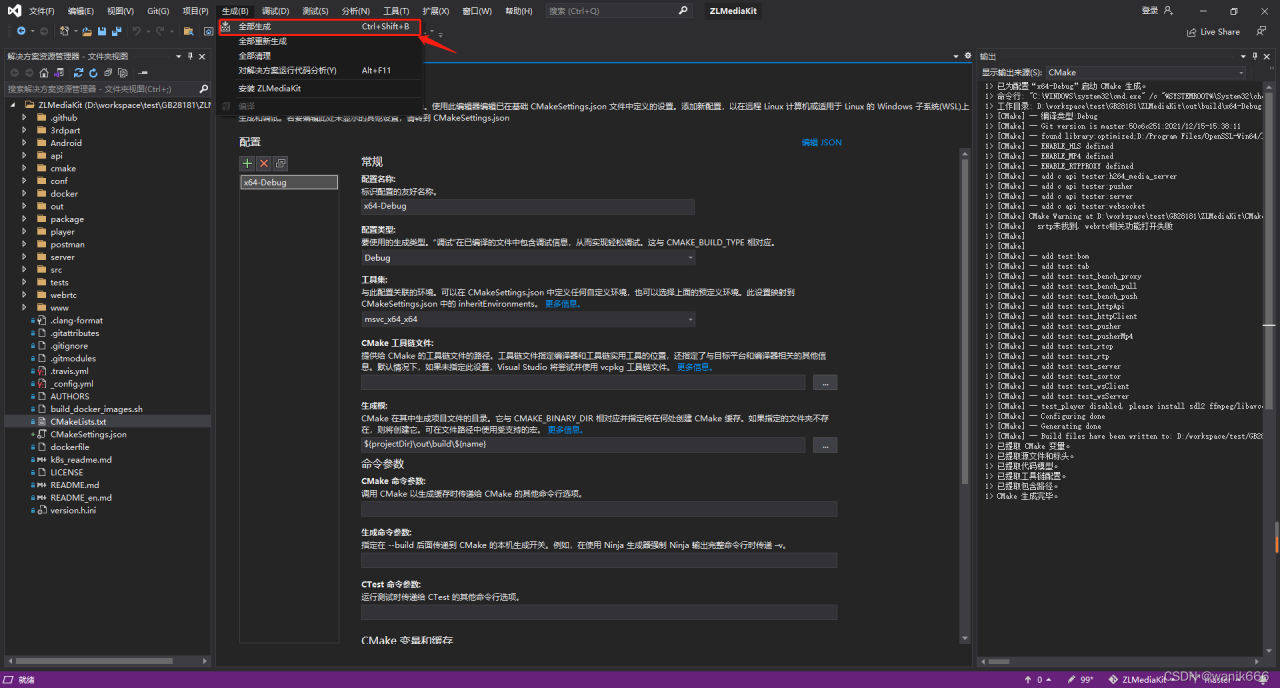The height and width of the screenshot is (688, 1280).
Task: Expand the .github folder
Action: (25, 117)
